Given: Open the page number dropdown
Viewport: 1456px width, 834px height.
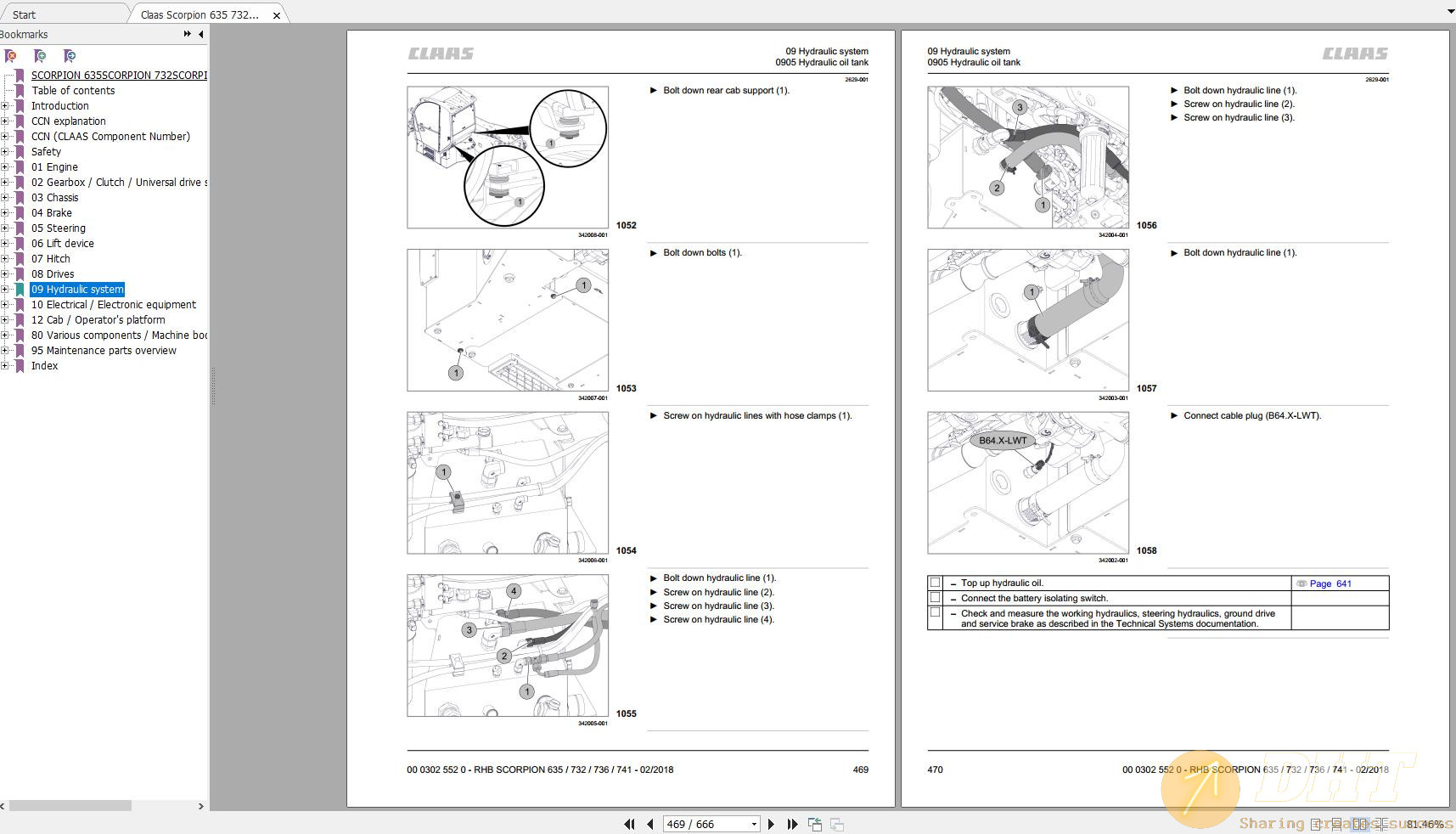Looking at the screenshot, I should (753, 825).
